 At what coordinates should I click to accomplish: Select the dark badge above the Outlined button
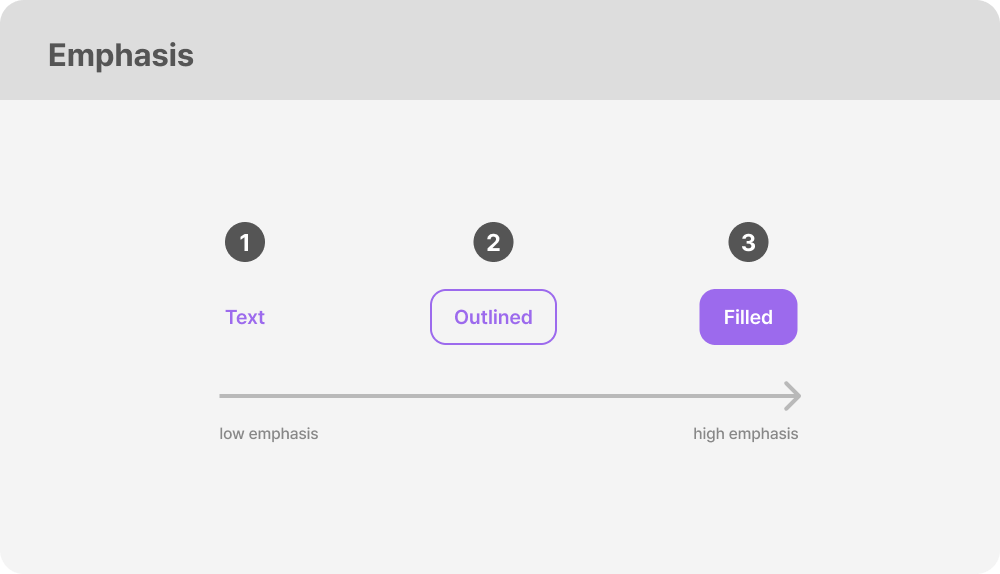[493, 242]
